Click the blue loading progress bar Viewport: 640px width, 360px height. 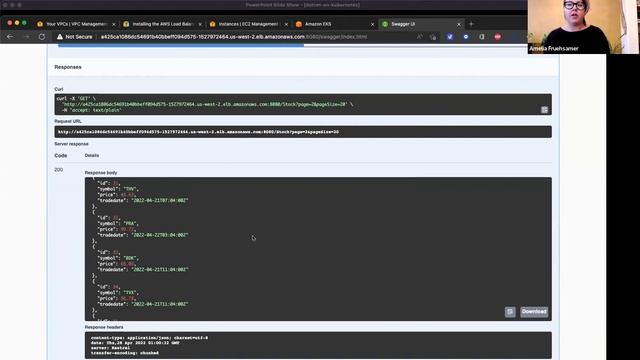coord(181,46)
